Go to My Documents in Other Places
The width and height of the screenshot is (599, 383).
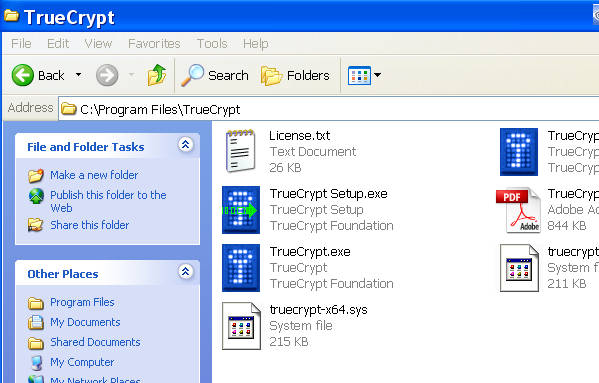85,322
